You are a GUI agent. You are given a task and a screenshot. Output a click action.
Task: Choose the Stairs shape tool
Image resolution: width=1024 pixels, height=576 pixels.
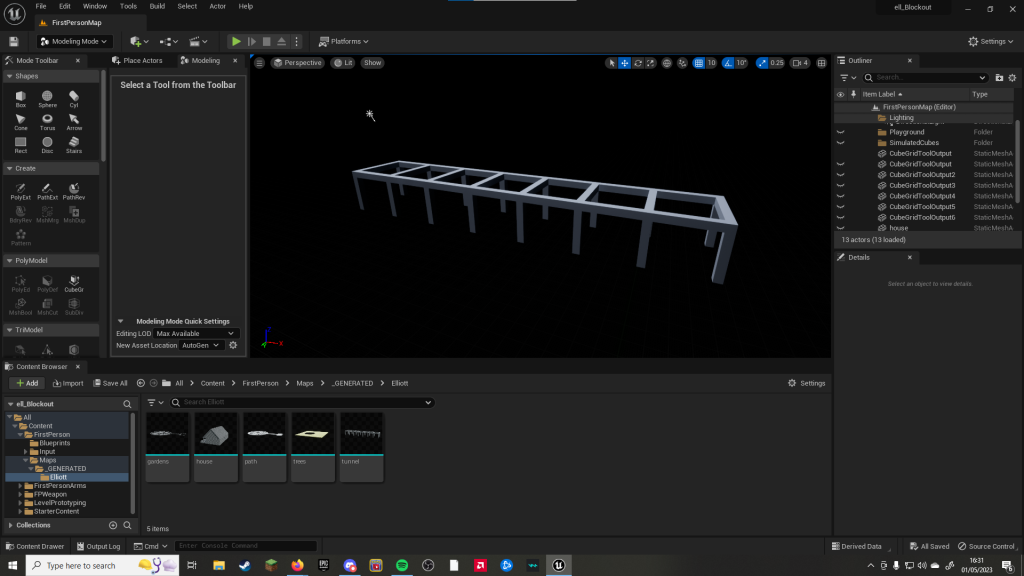pos(74,143)
